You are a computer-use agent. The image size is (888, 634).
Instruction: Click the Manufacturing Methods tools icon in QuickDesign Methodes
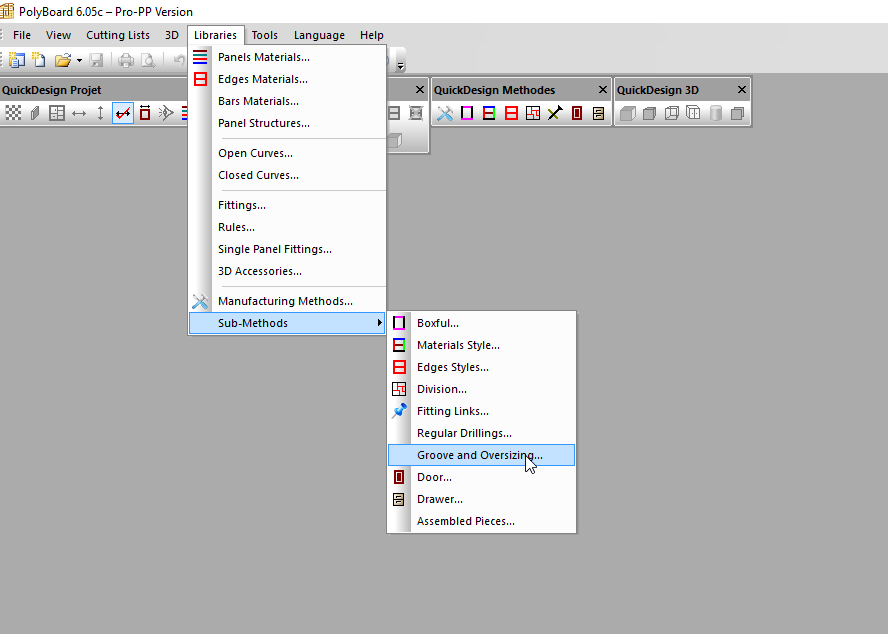(445, 113)
